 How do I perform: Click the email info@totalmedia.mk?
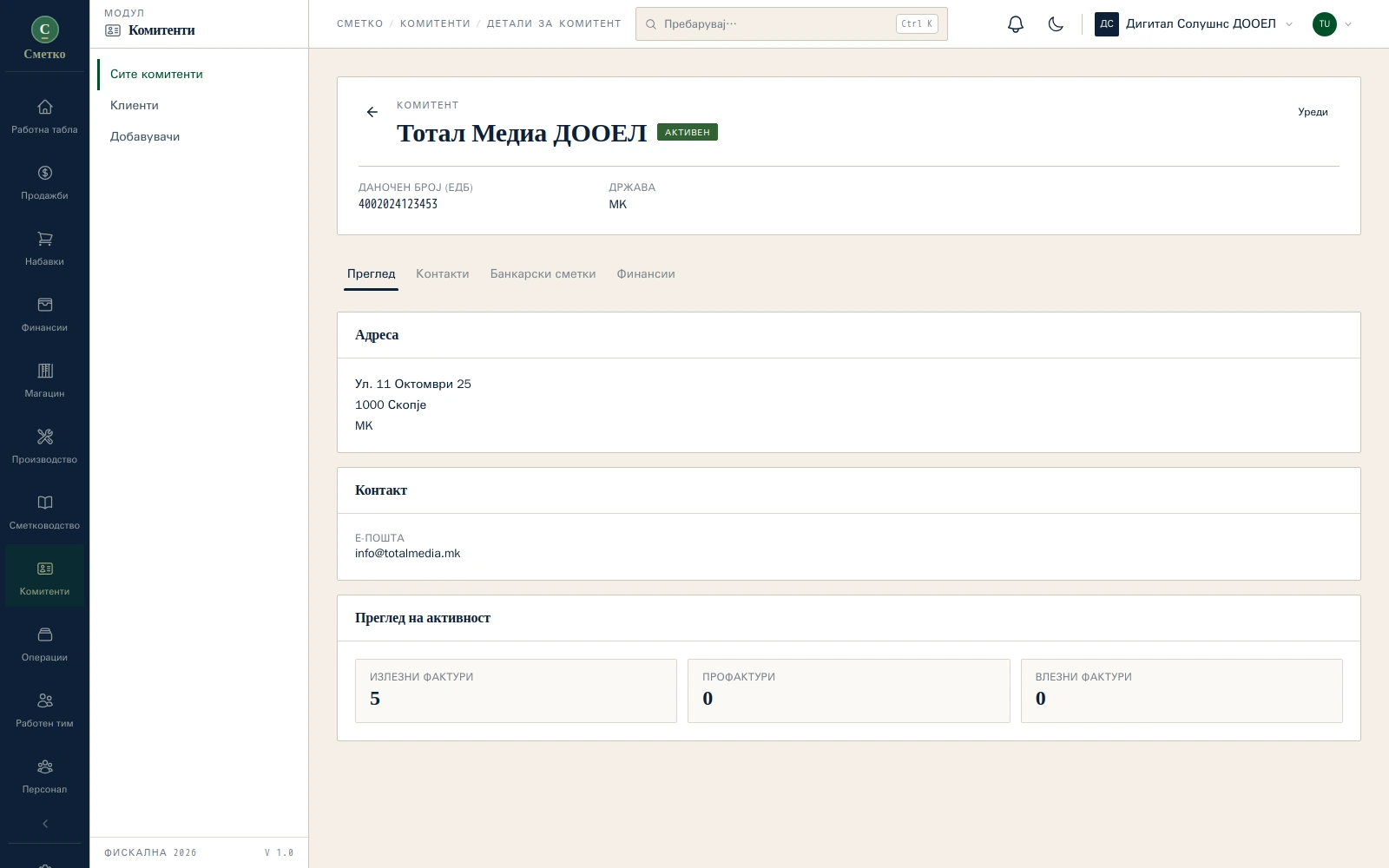coord(407,554)
